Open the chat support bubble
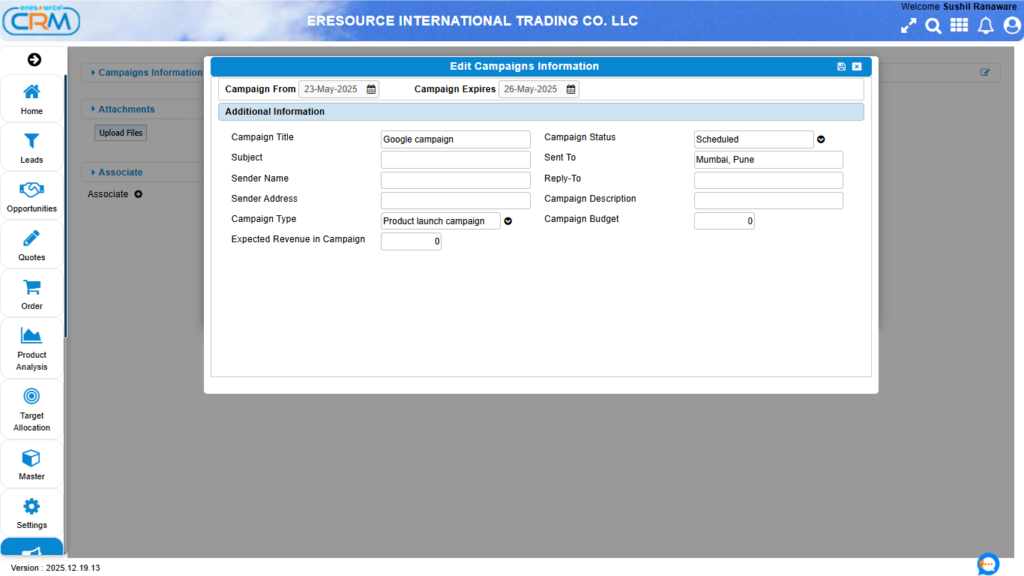The height and width of the screenshot is (576, 1024). [987, 564]
